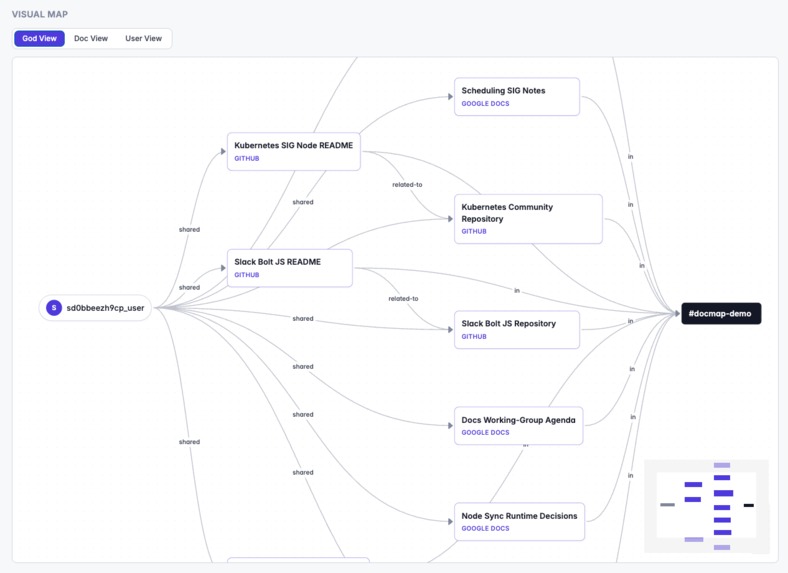
Task: Click the purple S user avatar
Action: click(54, 308)
